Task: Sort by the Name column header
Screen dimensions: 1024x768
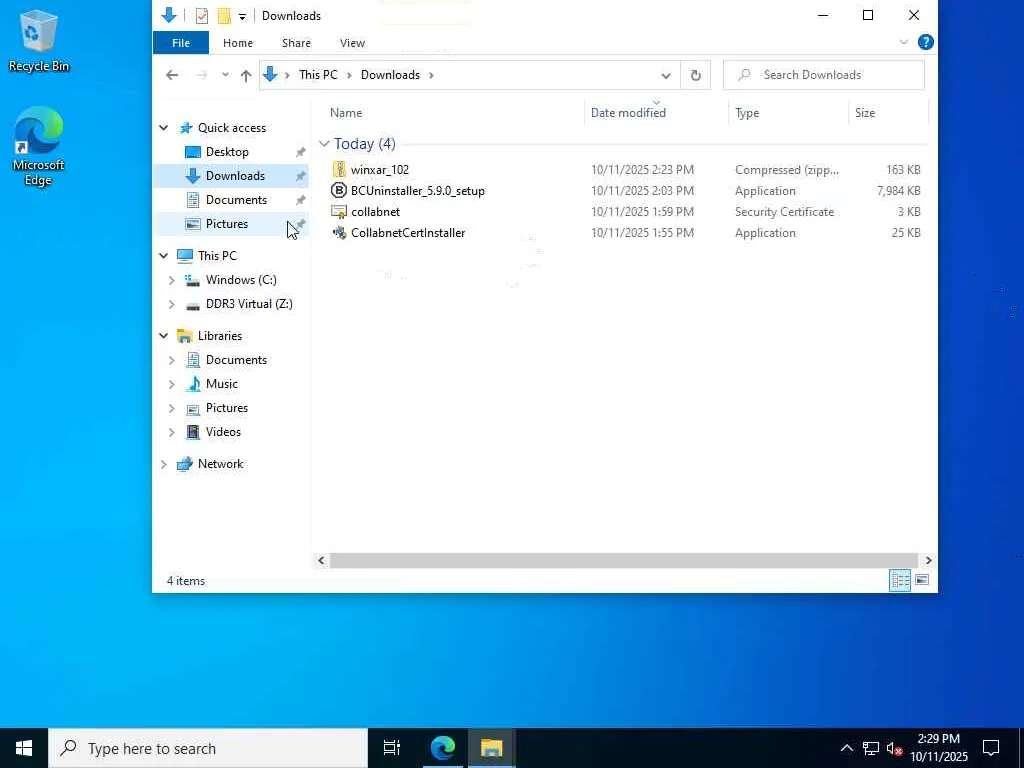Action: 346,113
